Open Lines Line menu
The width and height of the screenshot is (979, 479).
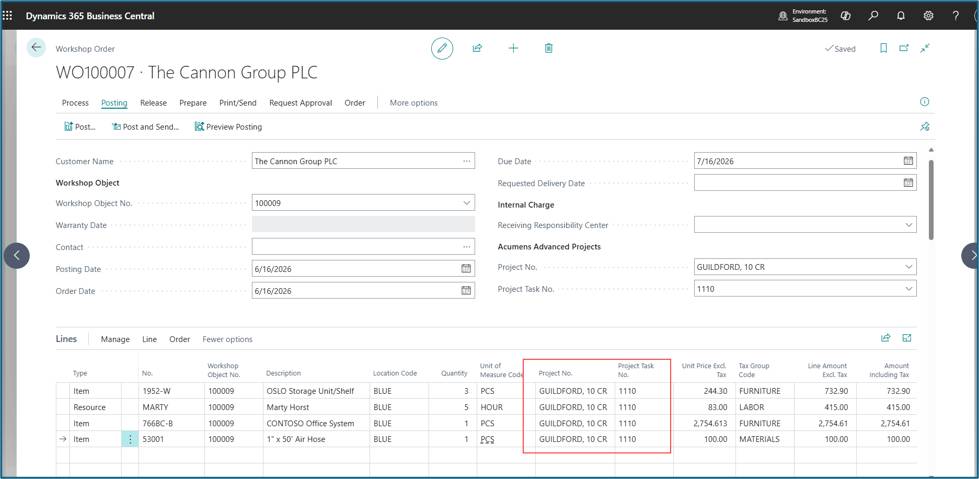pyautogui.click(x=149, y=339)
